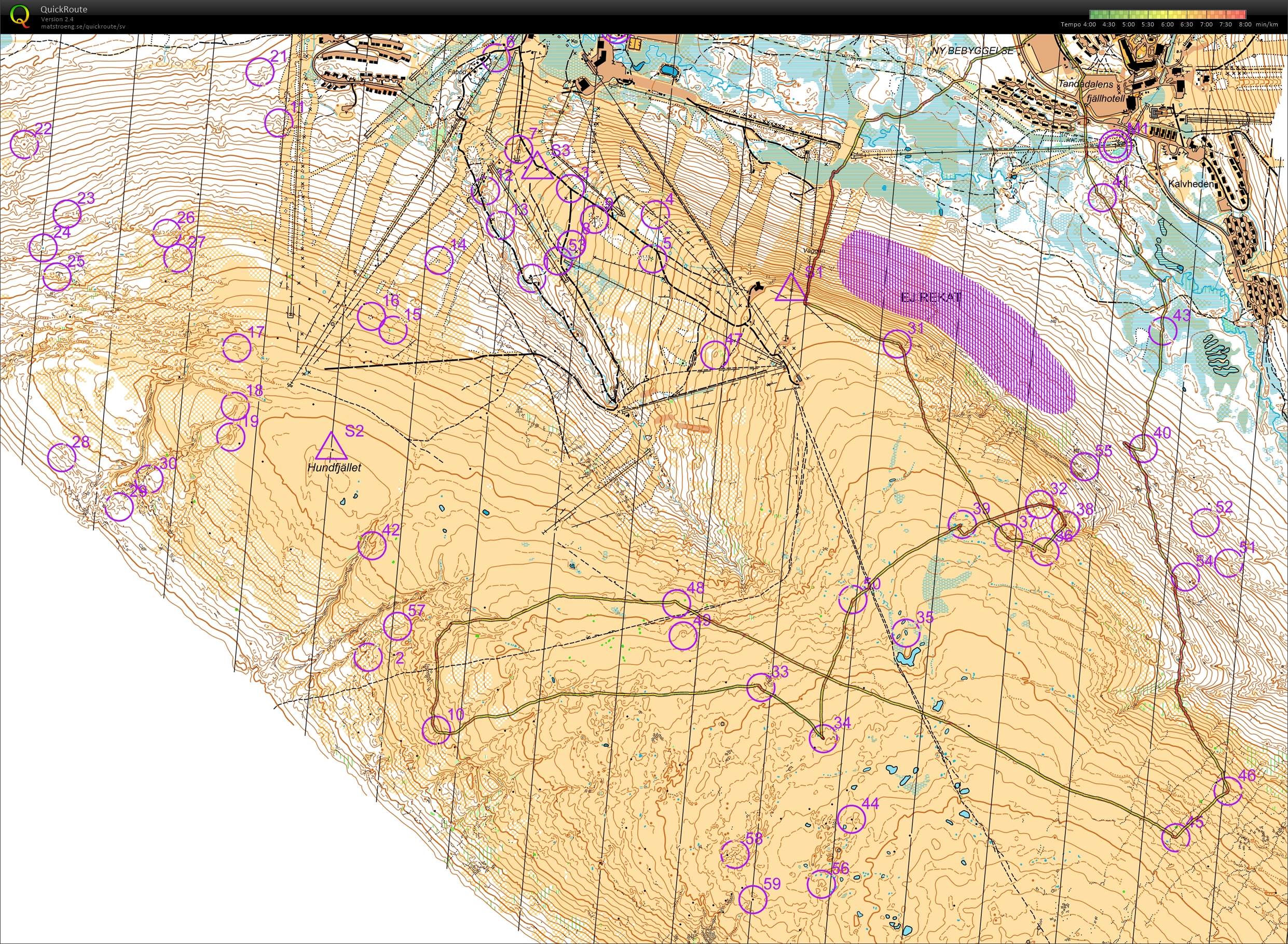Click control circle 33
The width and height of the screenshot is (1288, 944).
pos(761,687)
